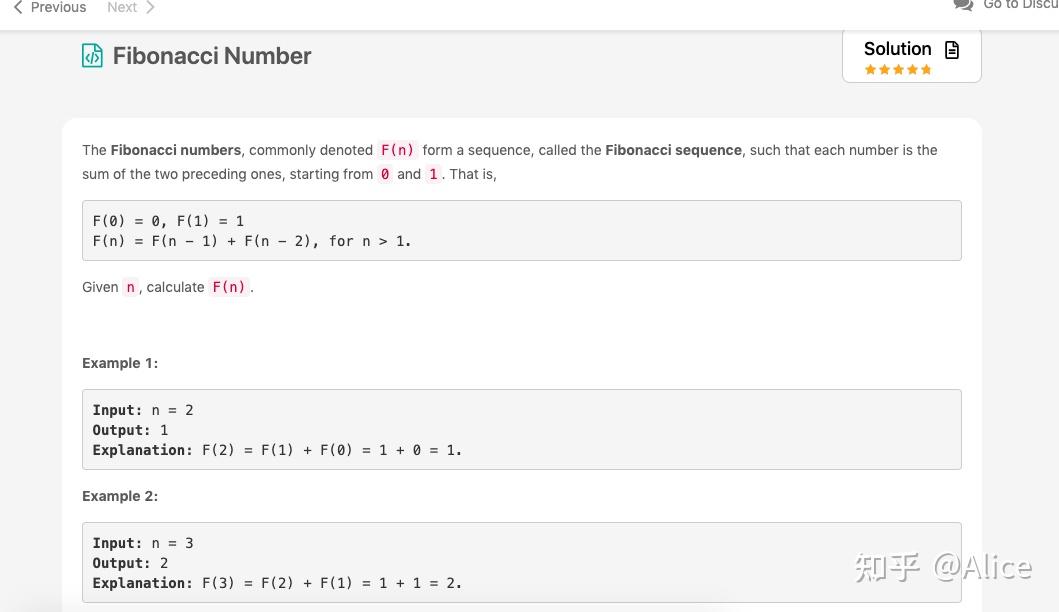Click the Solution document icon
This screenshot has height=612, width=1059.
952,49
